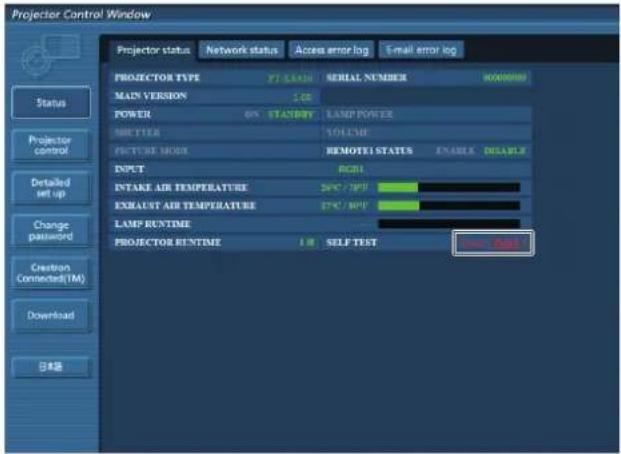Switch to the Network status tab
The width and height of the screenshot is (621, 454).
[242, 50]
